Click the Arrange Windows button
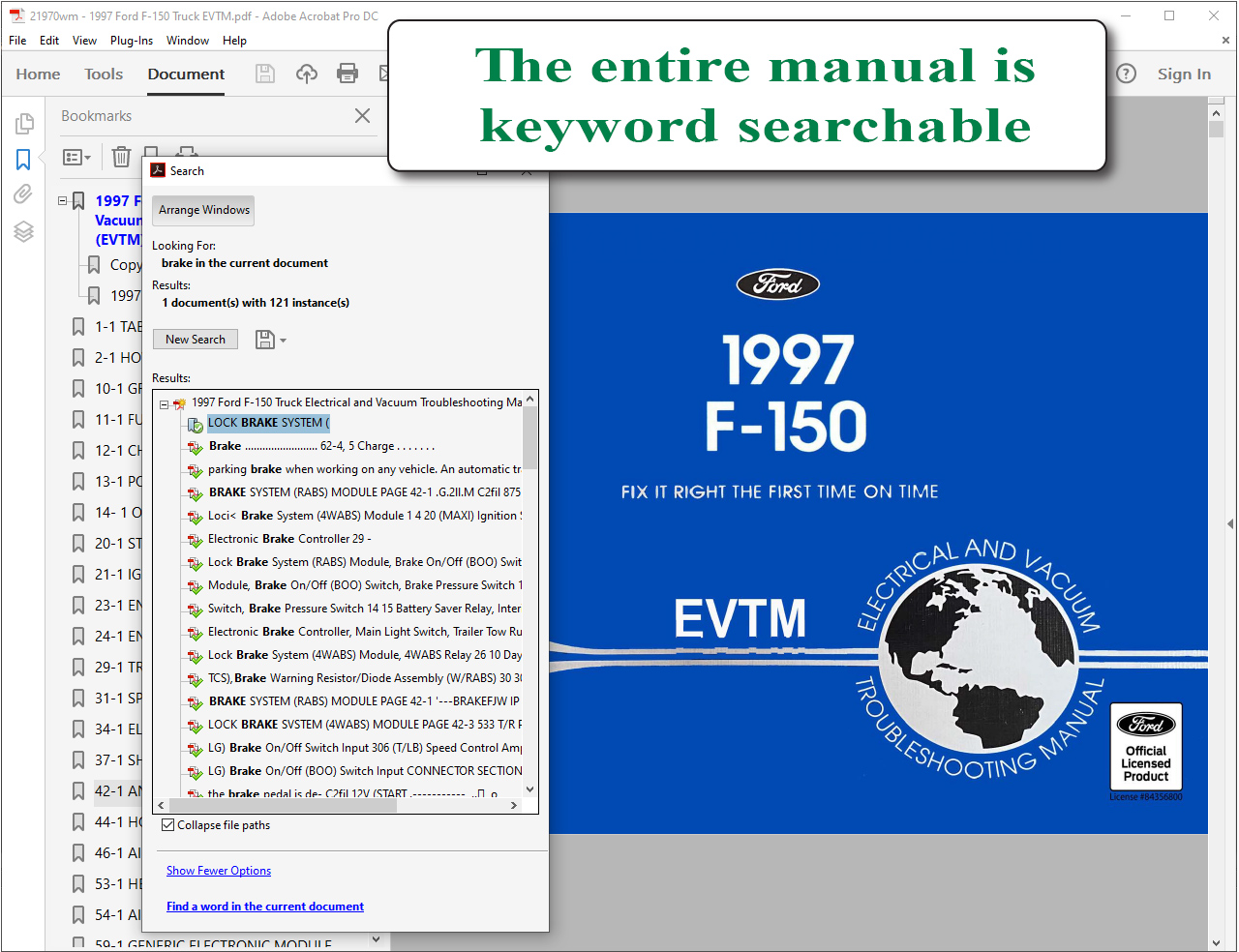 (x=204, y=210)
